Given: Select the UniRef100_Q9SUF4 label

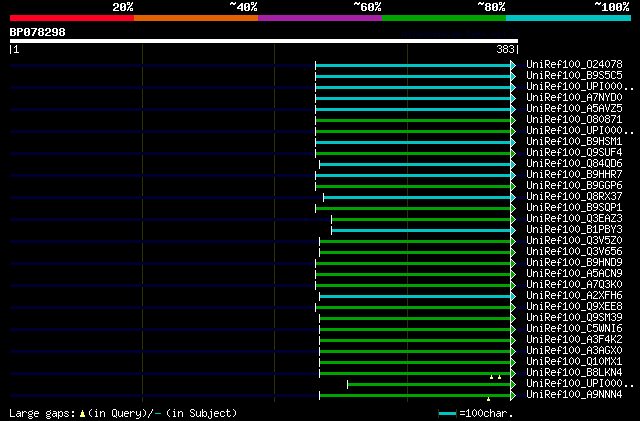Looking at the screenshot, I should tap(574, 153).
